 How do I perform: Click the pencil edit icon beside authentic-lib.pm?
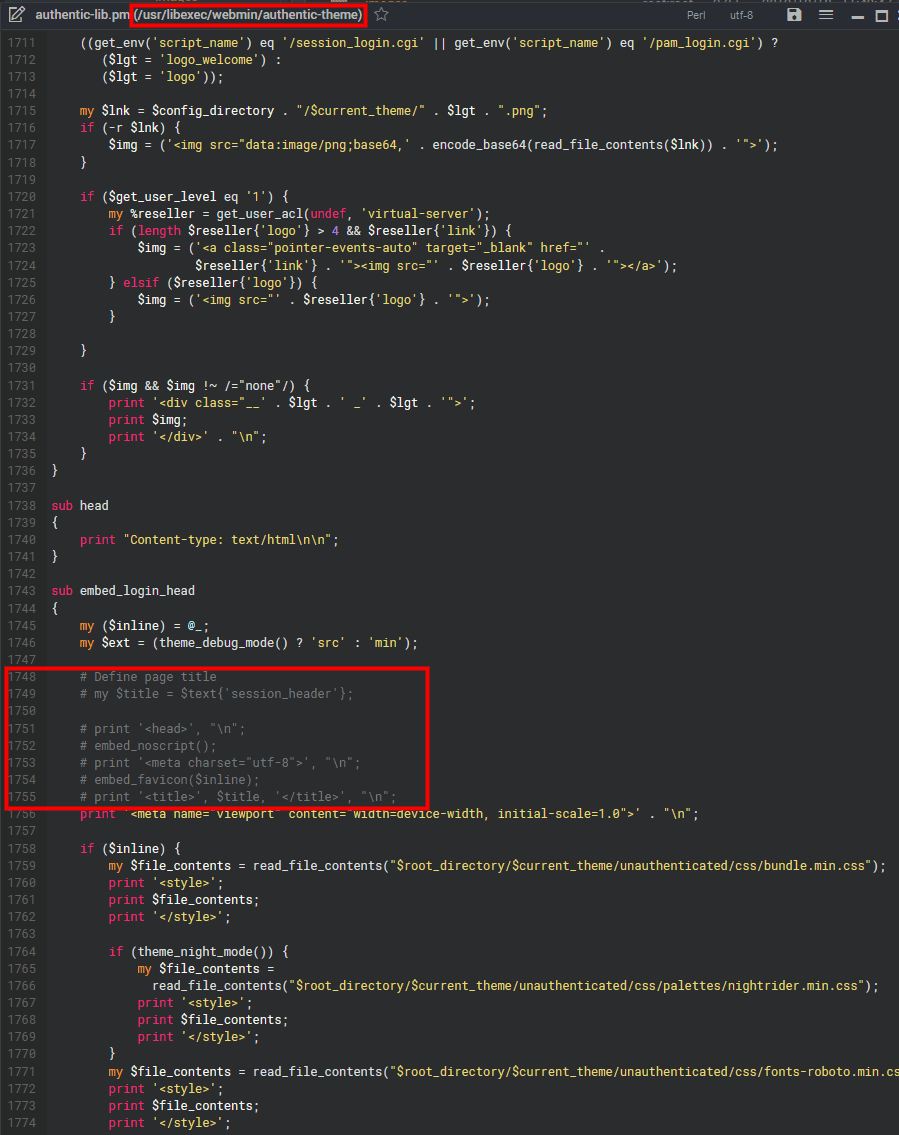pyautogui.click(x=17, y=14)
